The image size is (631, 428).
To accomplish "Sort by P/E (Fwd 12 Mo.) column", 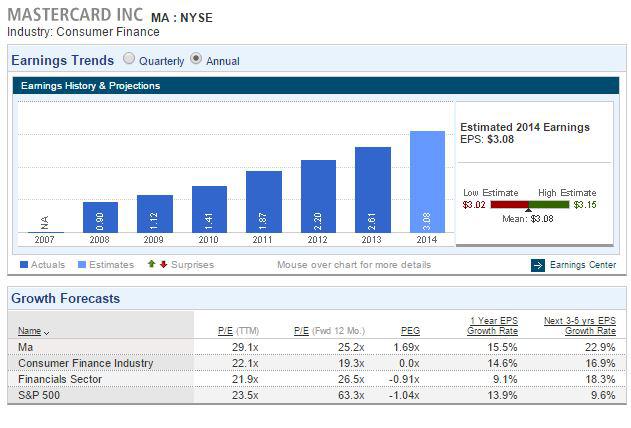I will point(329,331).
